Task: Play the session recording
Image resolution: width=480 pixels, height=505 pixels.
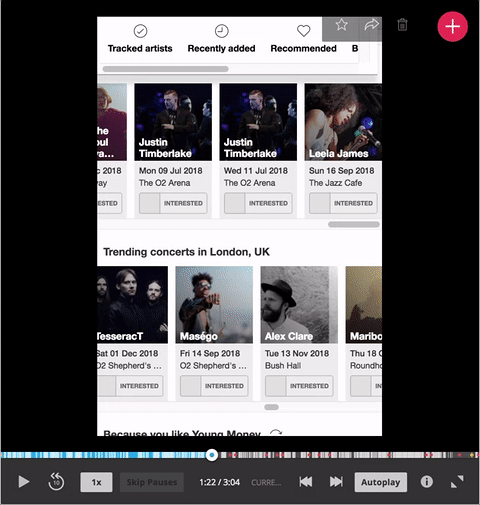Action: pos(23,482)
